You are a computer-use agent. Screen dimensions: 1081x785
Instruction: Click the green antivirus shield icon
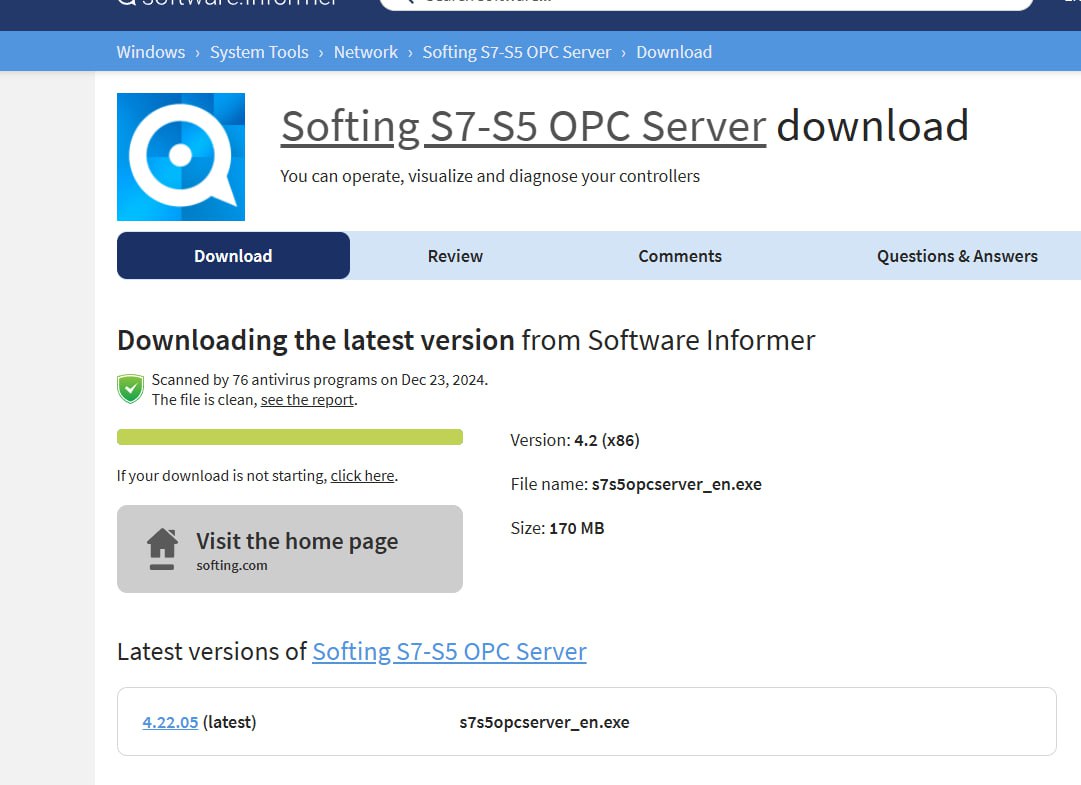[x=130, y=389]
